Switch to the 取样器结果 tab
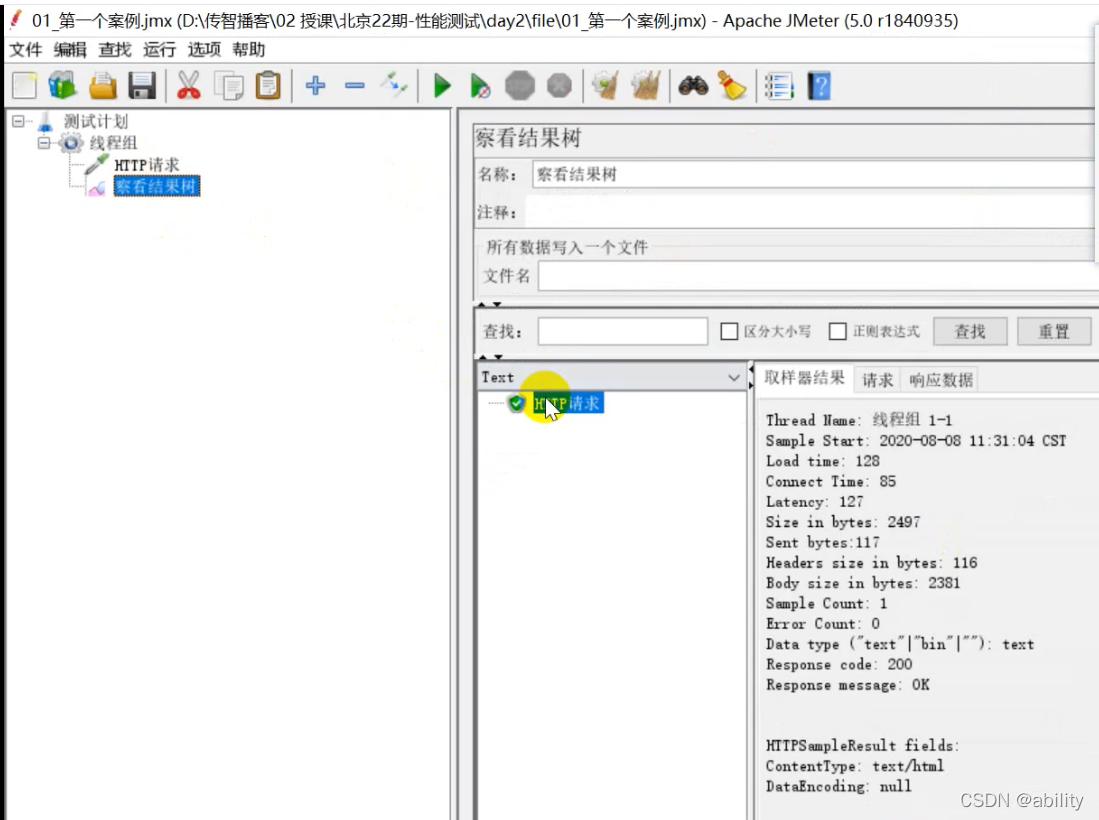Image resolution: width=1099 pixels, height=820 pixels. [804, 378]
